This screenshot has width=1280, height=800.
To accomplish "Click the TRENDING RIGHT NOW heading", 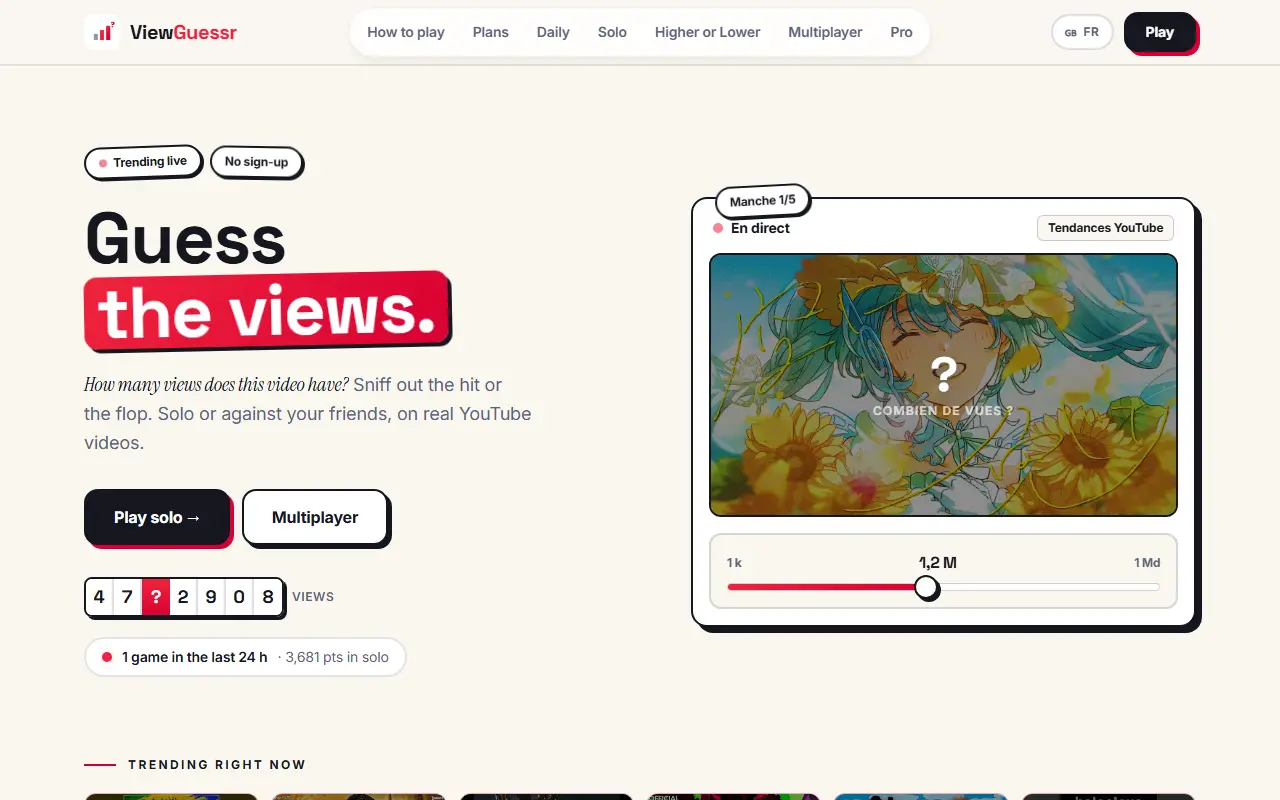I will 217,765.
